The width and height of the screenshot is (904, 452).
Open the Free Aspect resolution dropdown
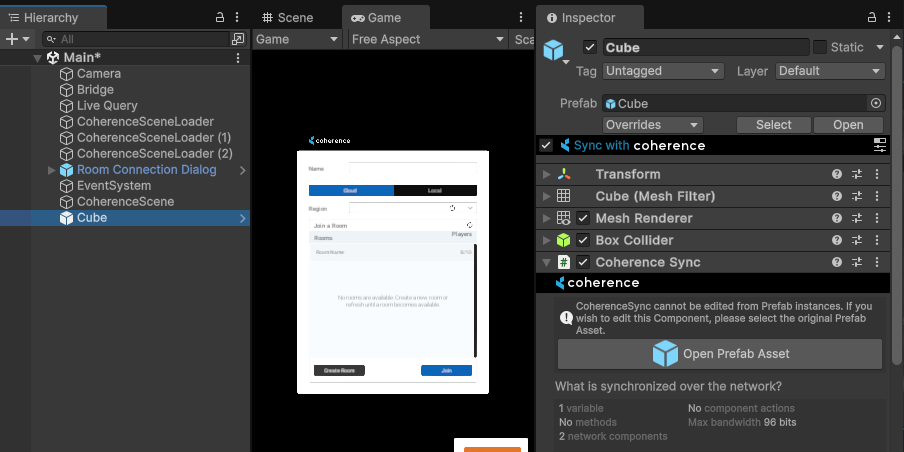[426, 39]
